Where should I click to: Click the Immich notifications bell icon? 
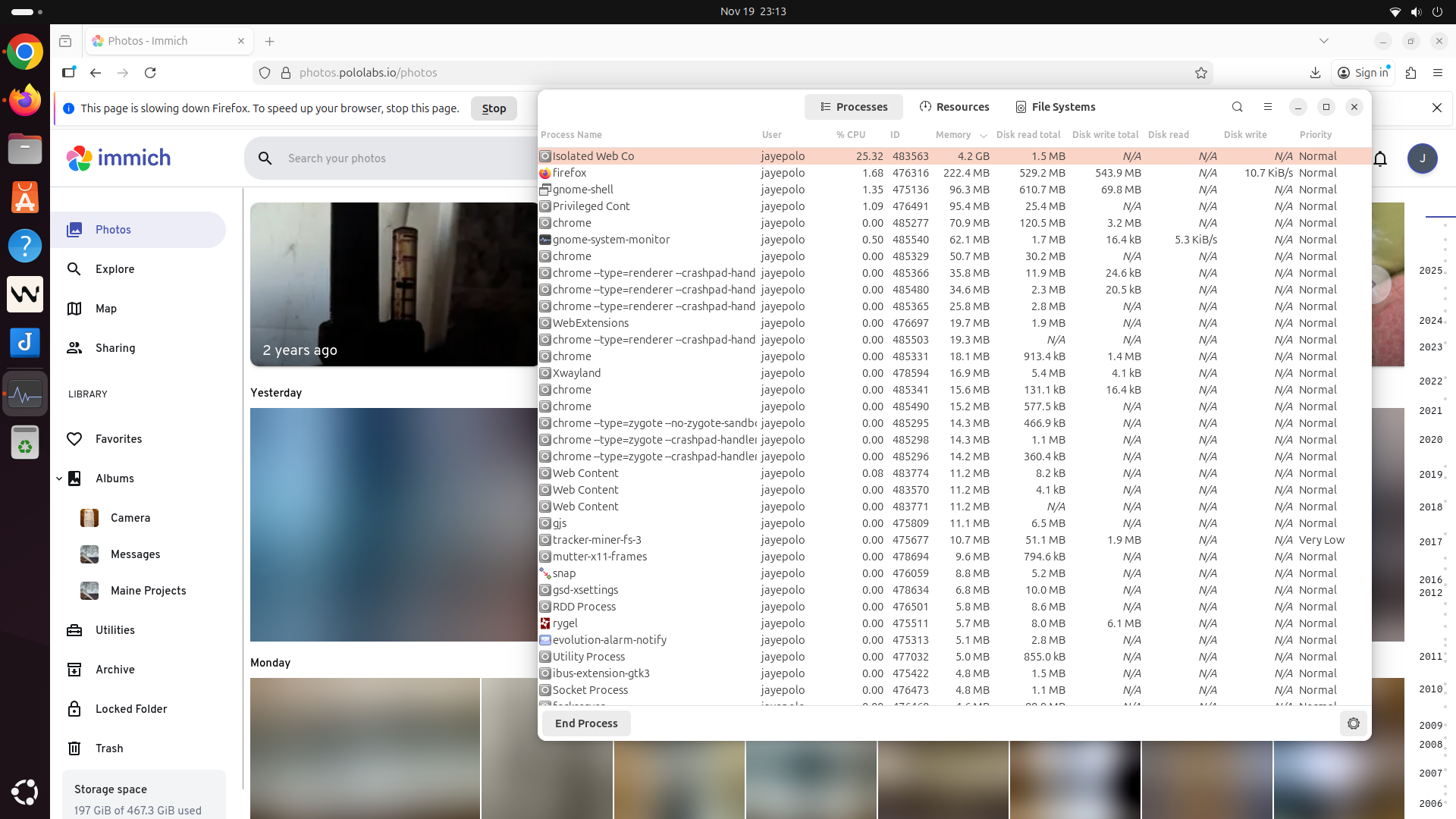tap(1380, 158)
